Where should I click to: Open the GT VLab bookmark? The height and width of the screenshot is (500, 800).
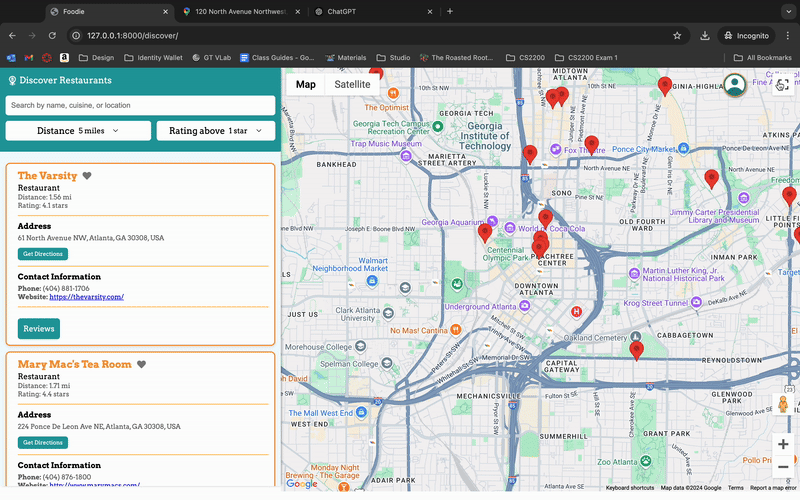click(x=212, y=58)
